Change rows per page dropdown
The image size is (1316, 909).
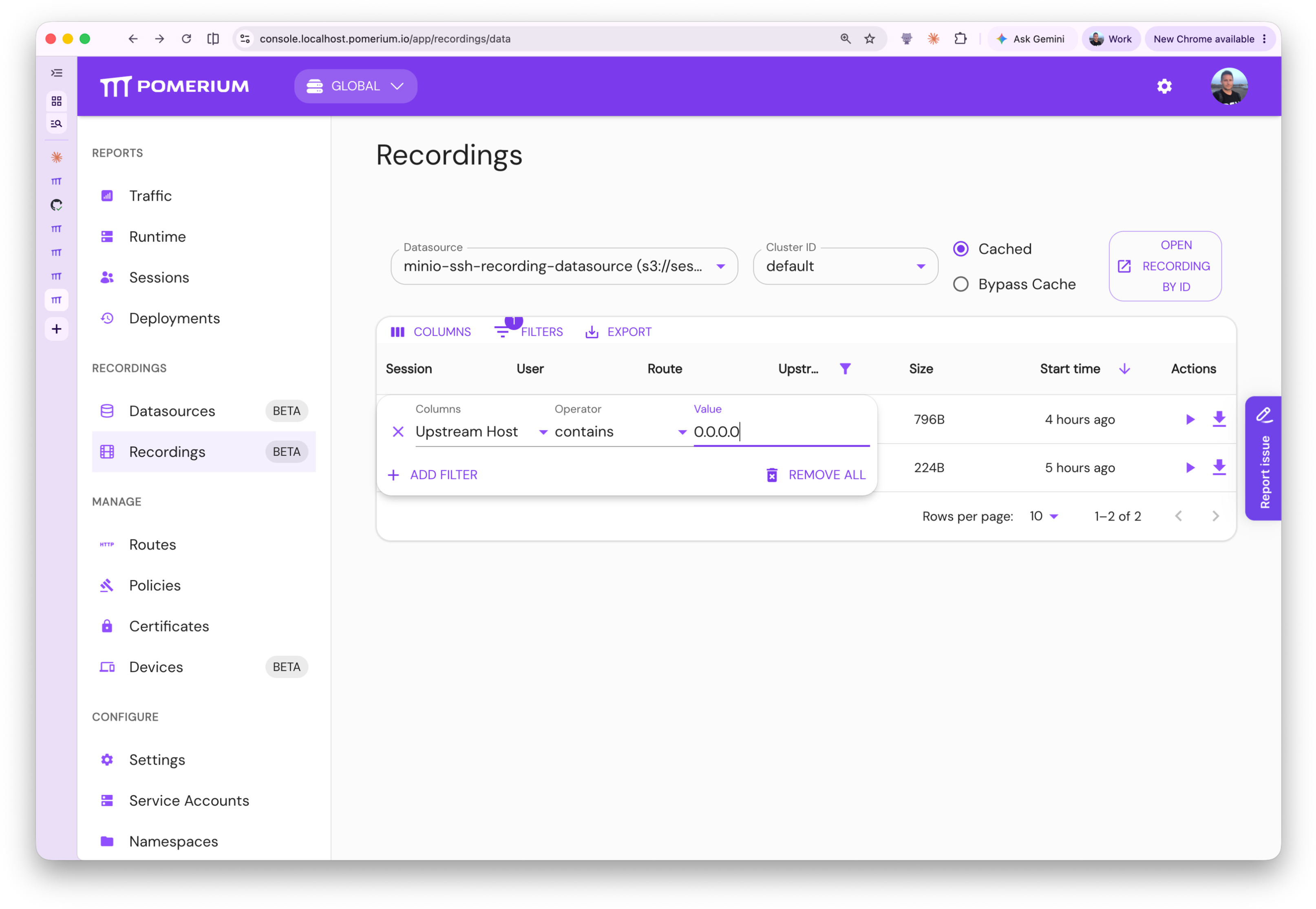coord(1043,516)
